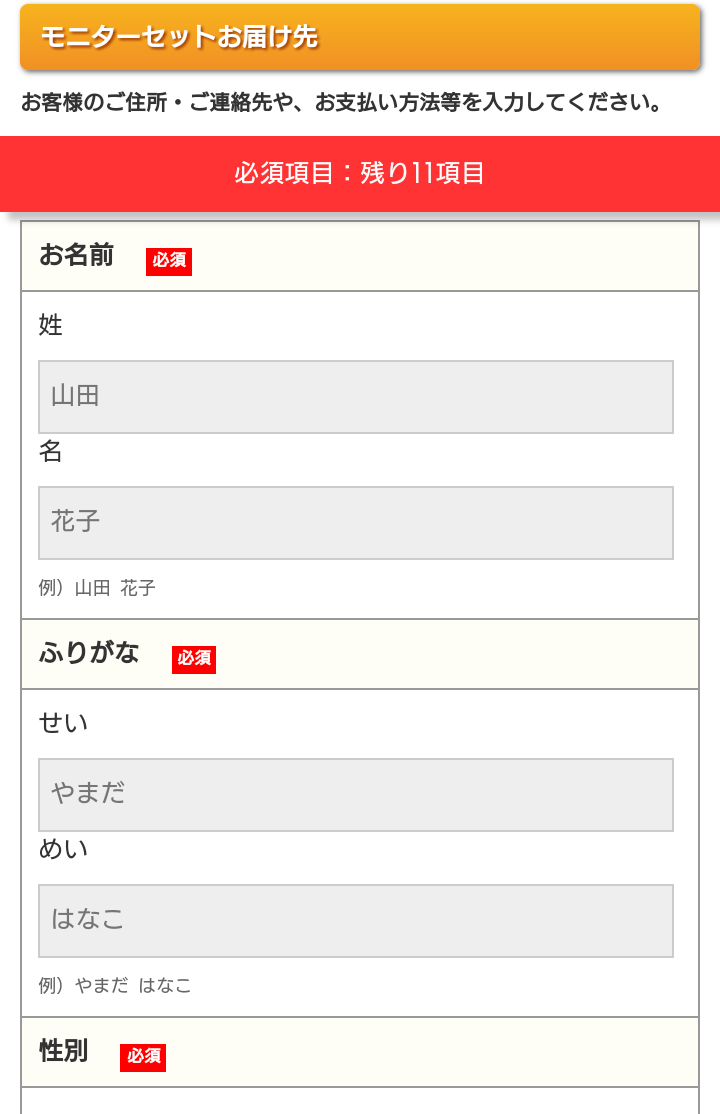
Task: Click the 姓 input field showing 山田
Action: tap(355, 397)
